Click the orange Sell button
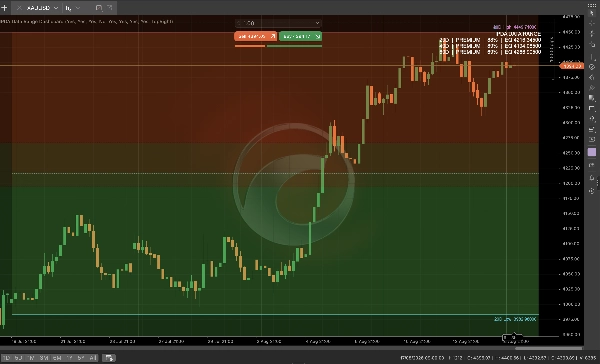Viewport: 600px width, 364px height. [x=256, y=36]
